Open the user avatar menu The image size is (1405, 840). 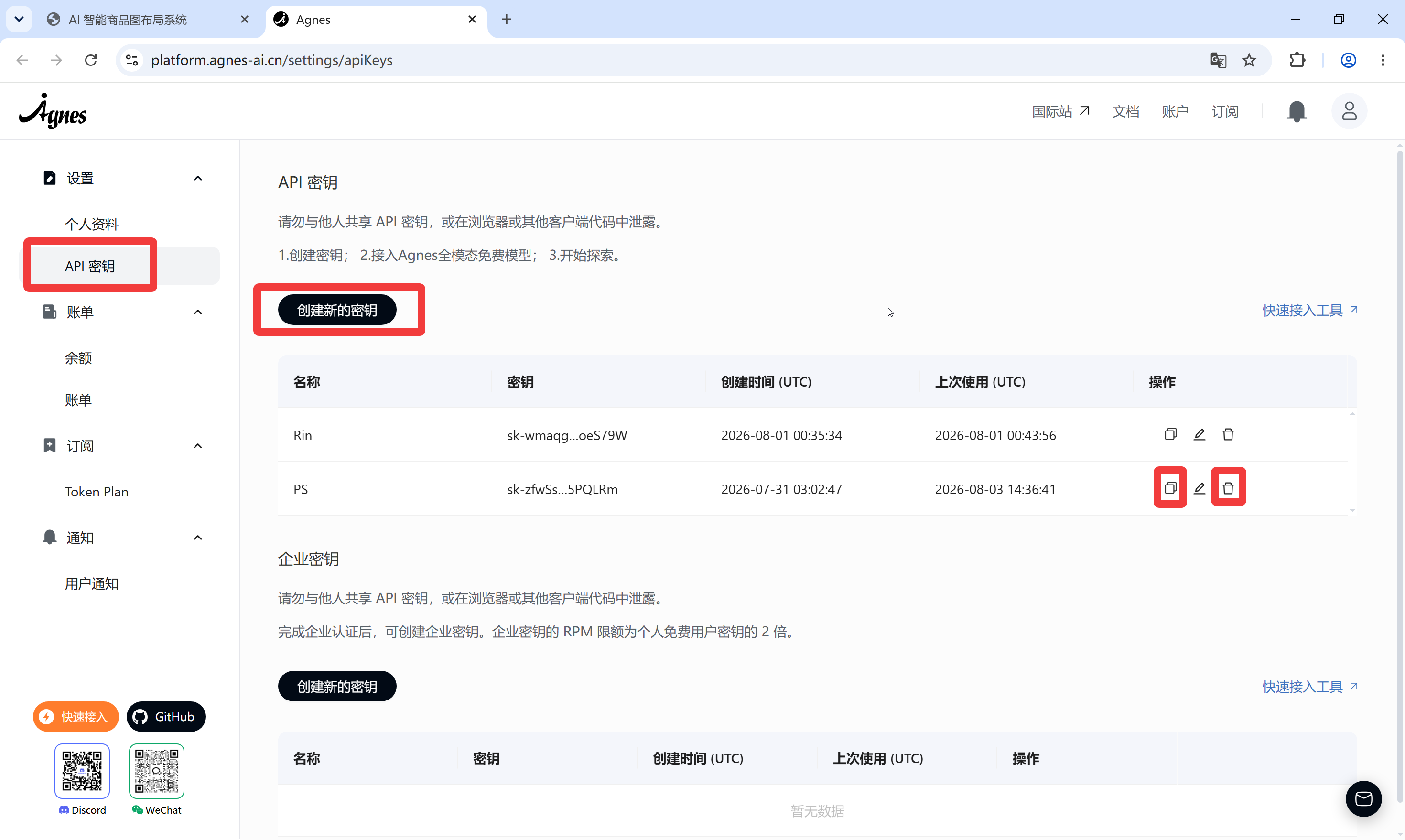point(1350,111)
